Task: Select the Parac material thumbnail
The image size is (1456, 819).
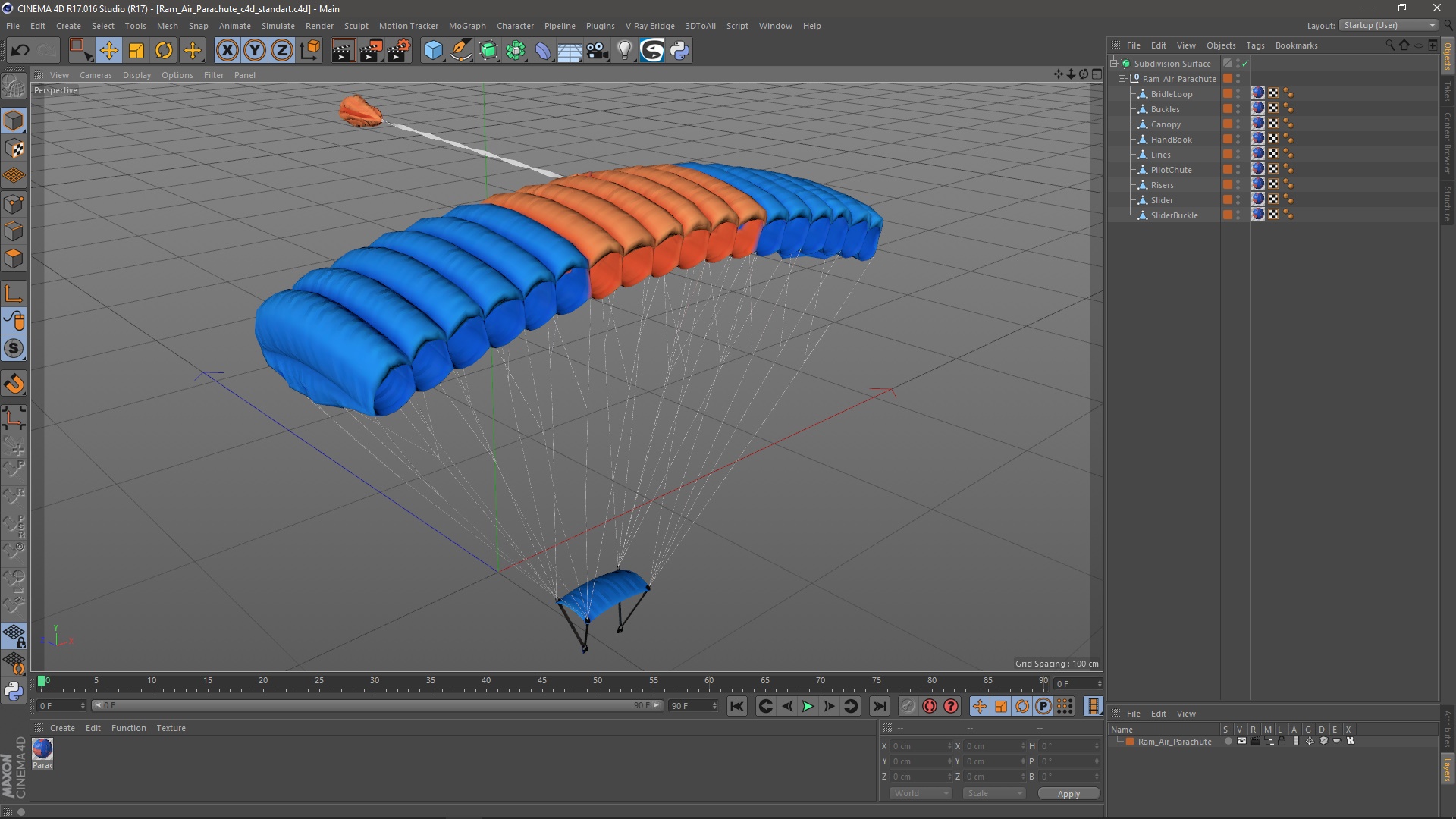Action: (x=42, y=748)
